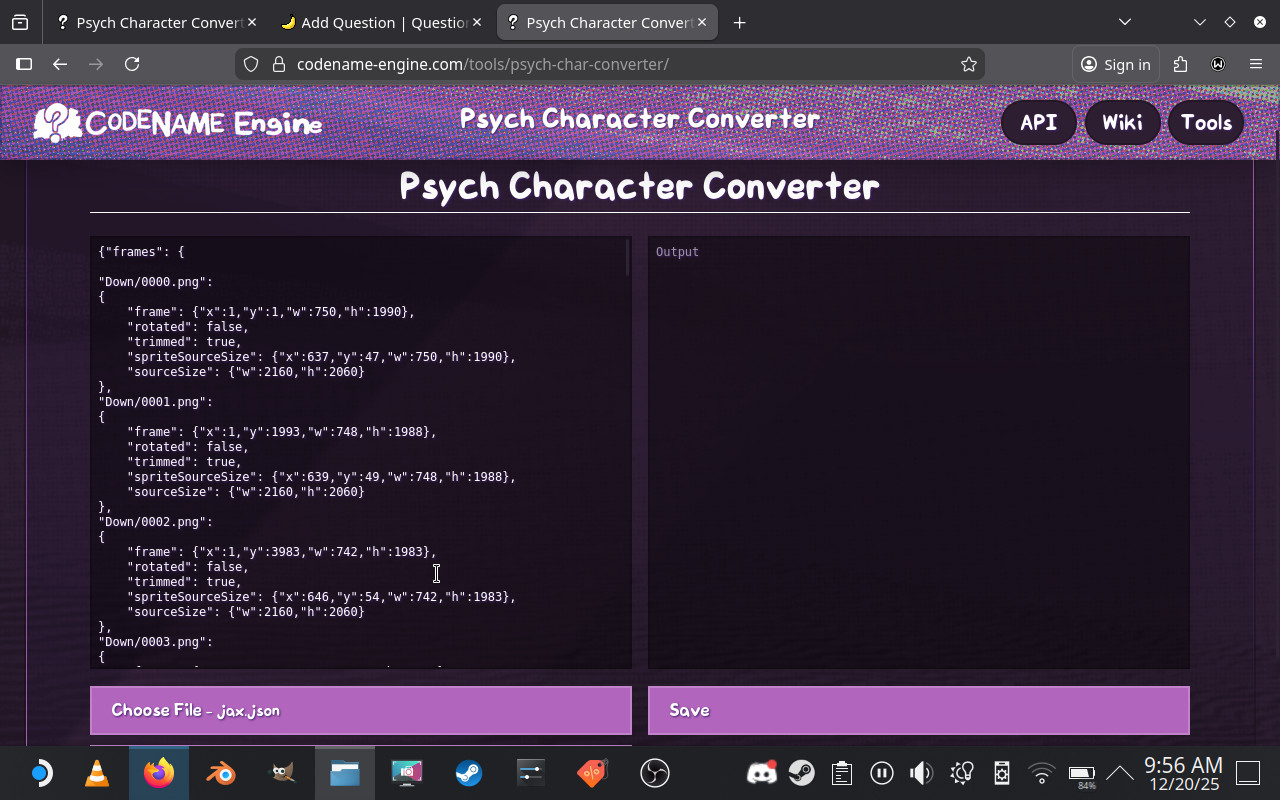Show hidden system tray icons arrow

pyautogui.click(x=1119, y=773)
